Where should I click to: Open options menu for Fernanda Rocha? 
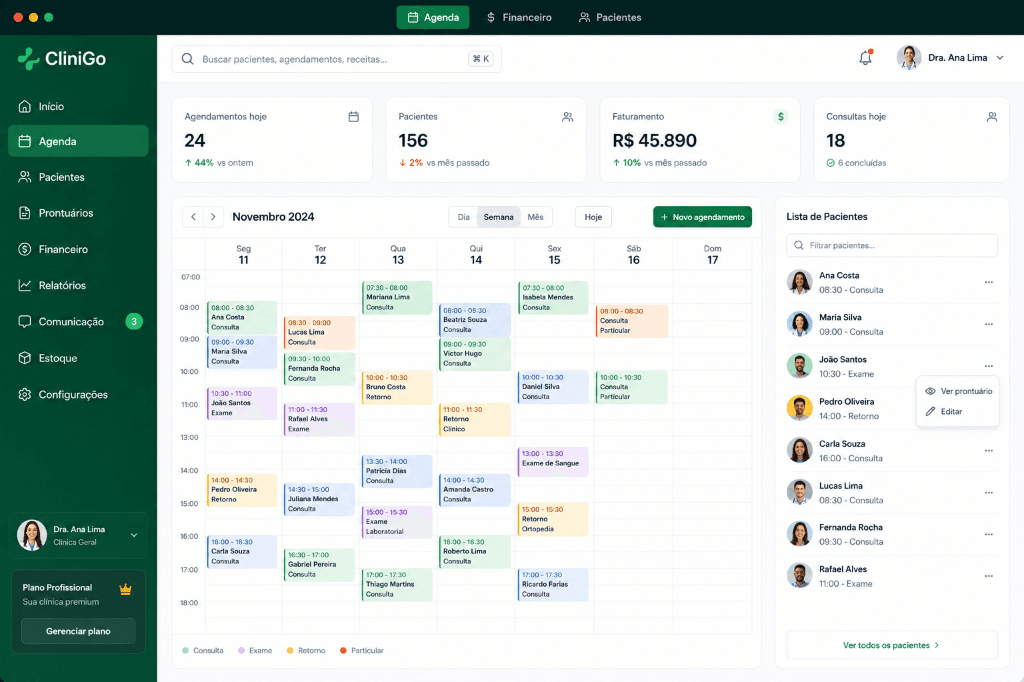pyautogui.click(x=989, y=534)
